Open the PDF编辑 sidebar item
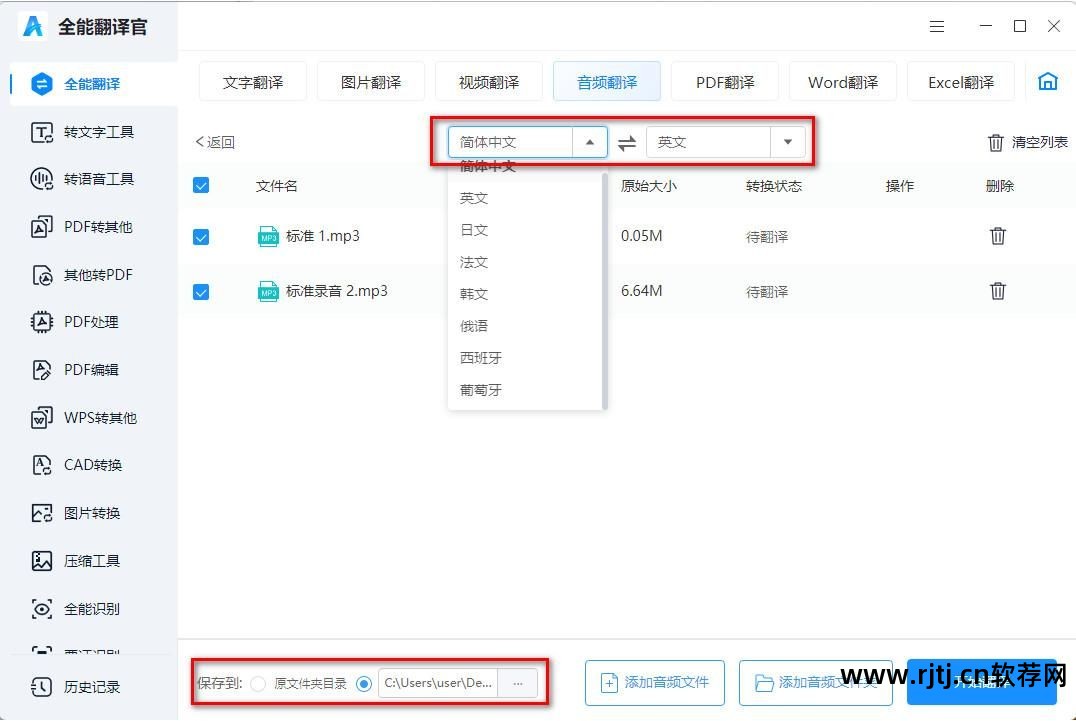The height and width of the screenshot is (721, 1076). [x=75, y=370]
